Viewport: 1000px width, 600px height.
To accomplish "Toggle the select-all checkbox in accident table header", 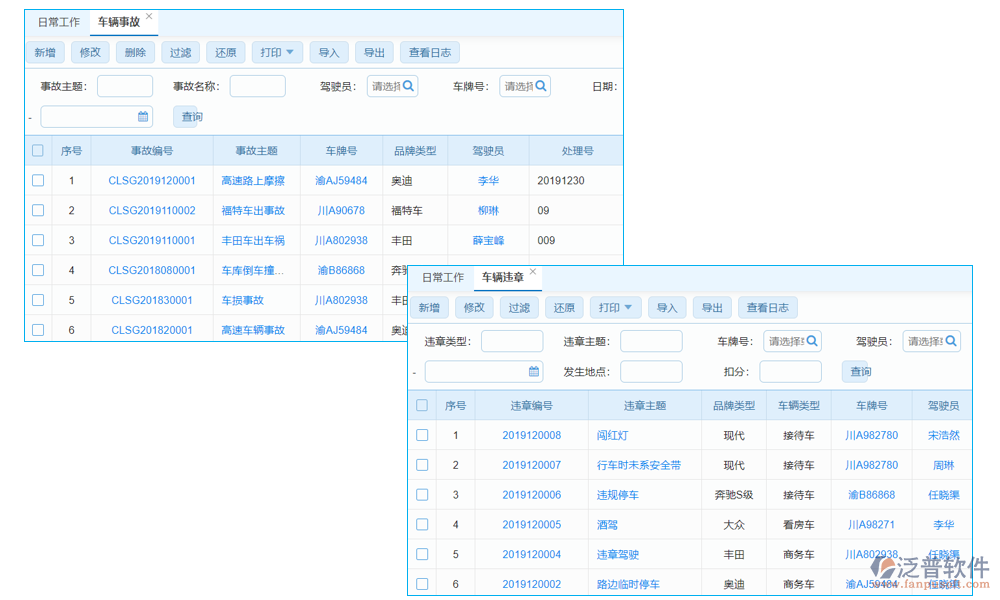I will click(x=37, y=150).
